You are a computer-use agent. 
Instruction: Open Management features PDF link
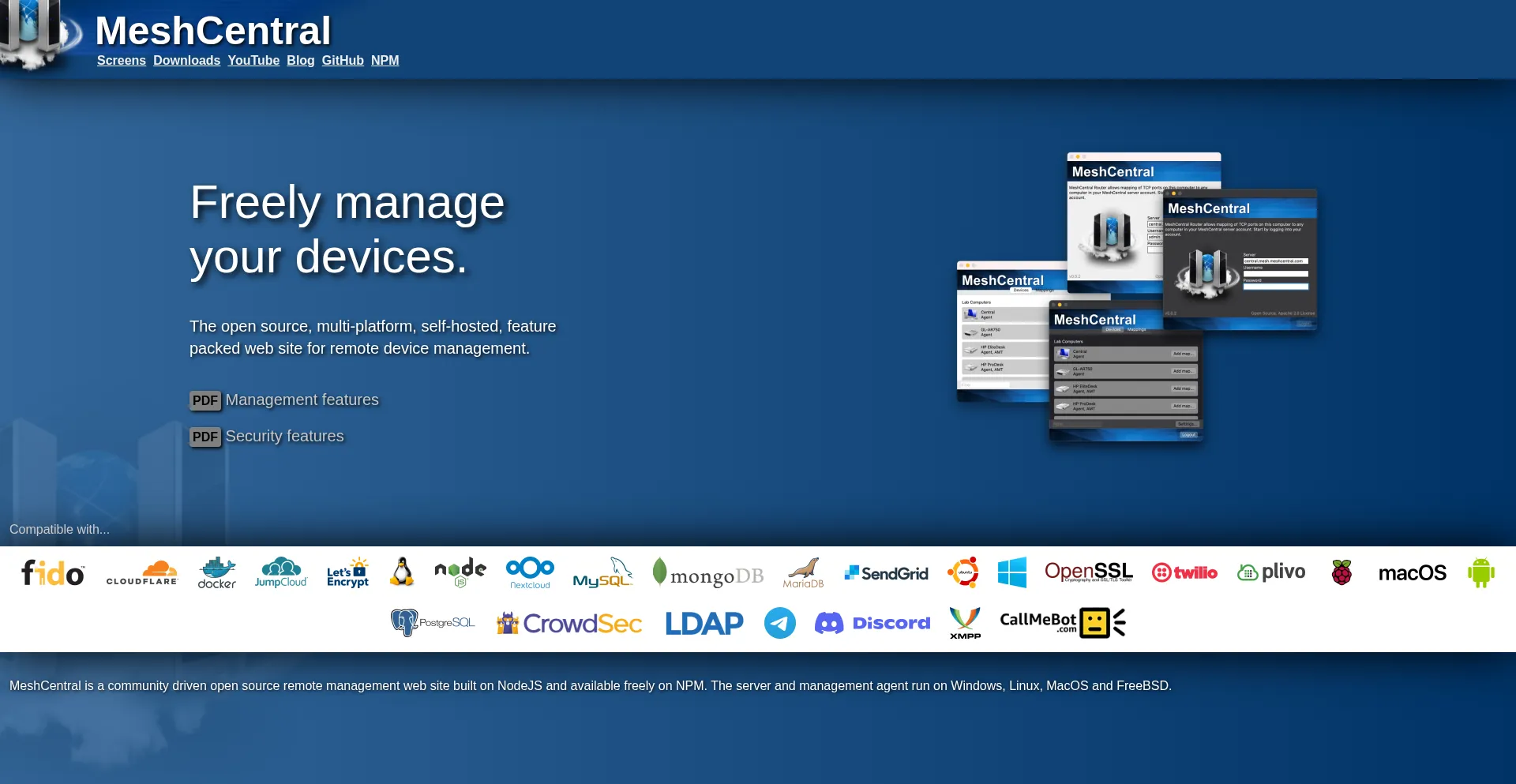coord(284,400)
